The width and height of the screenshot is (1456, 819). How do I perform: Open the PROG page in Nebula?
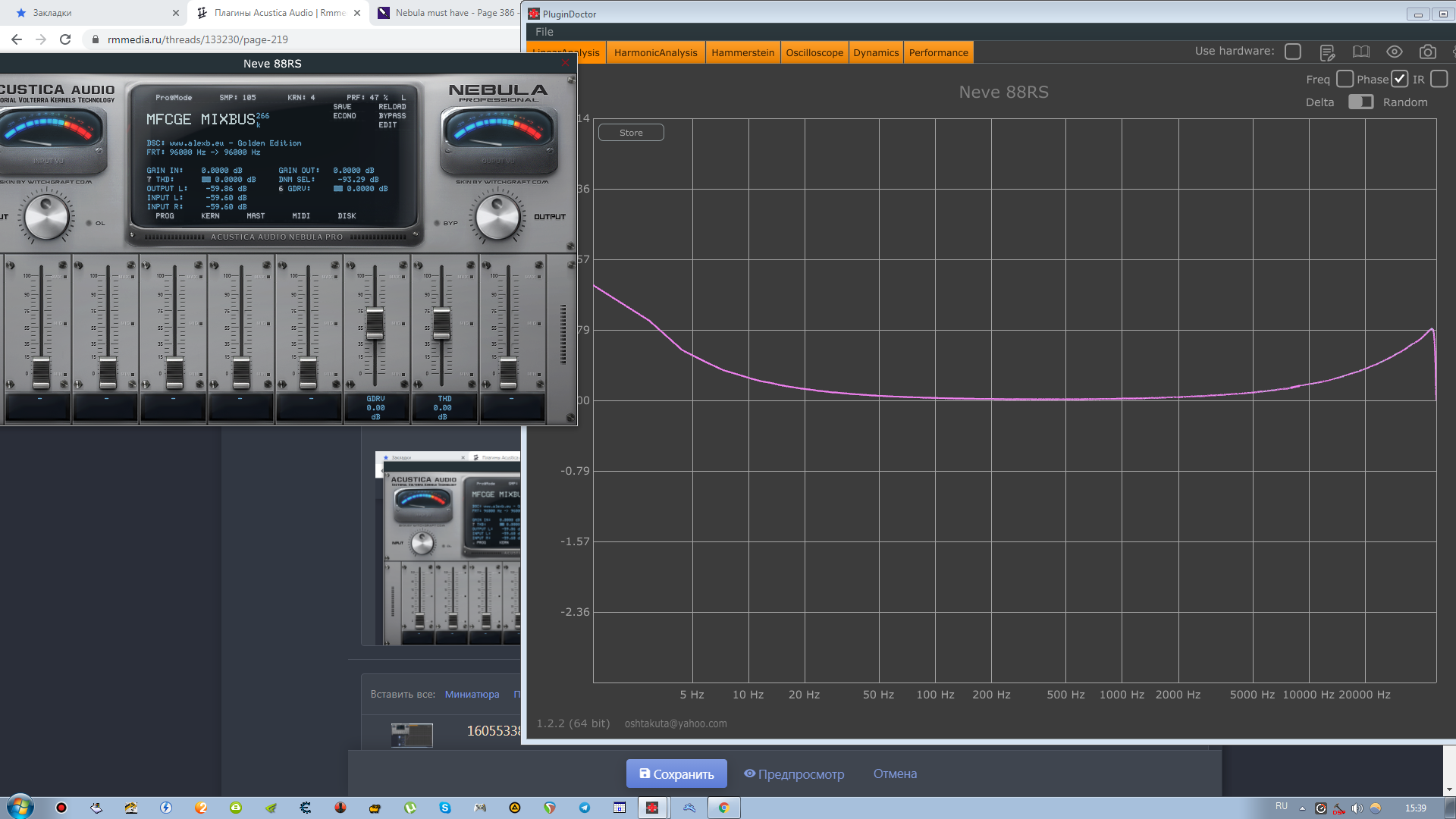pyautogui.click(x=165, y=216)
